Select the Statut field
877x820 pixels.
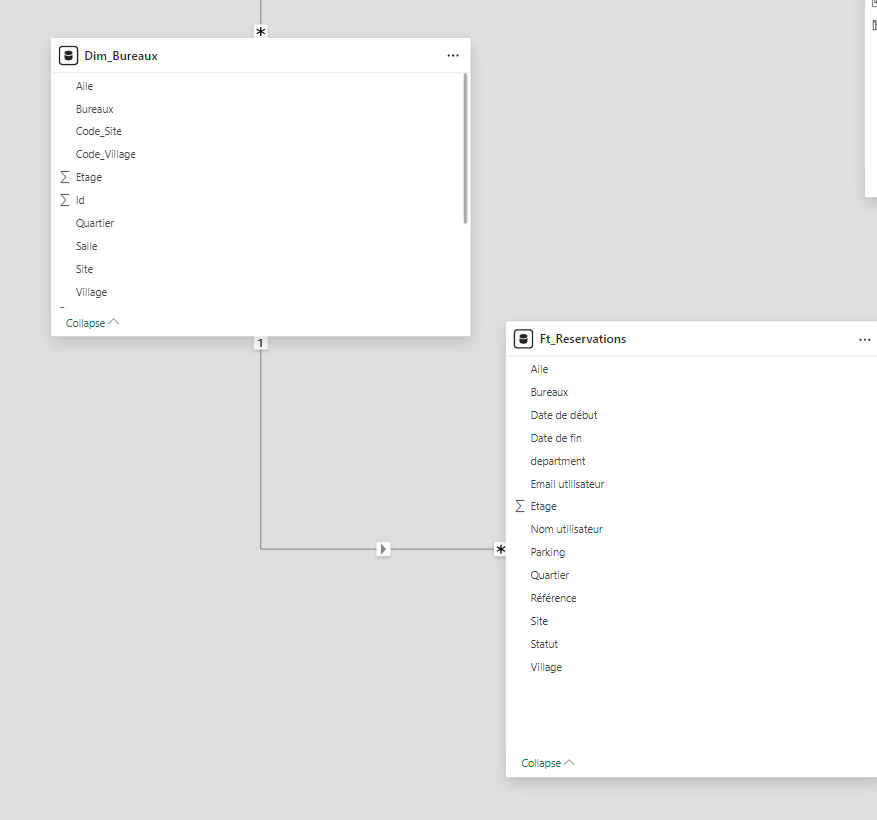(544, 644)
